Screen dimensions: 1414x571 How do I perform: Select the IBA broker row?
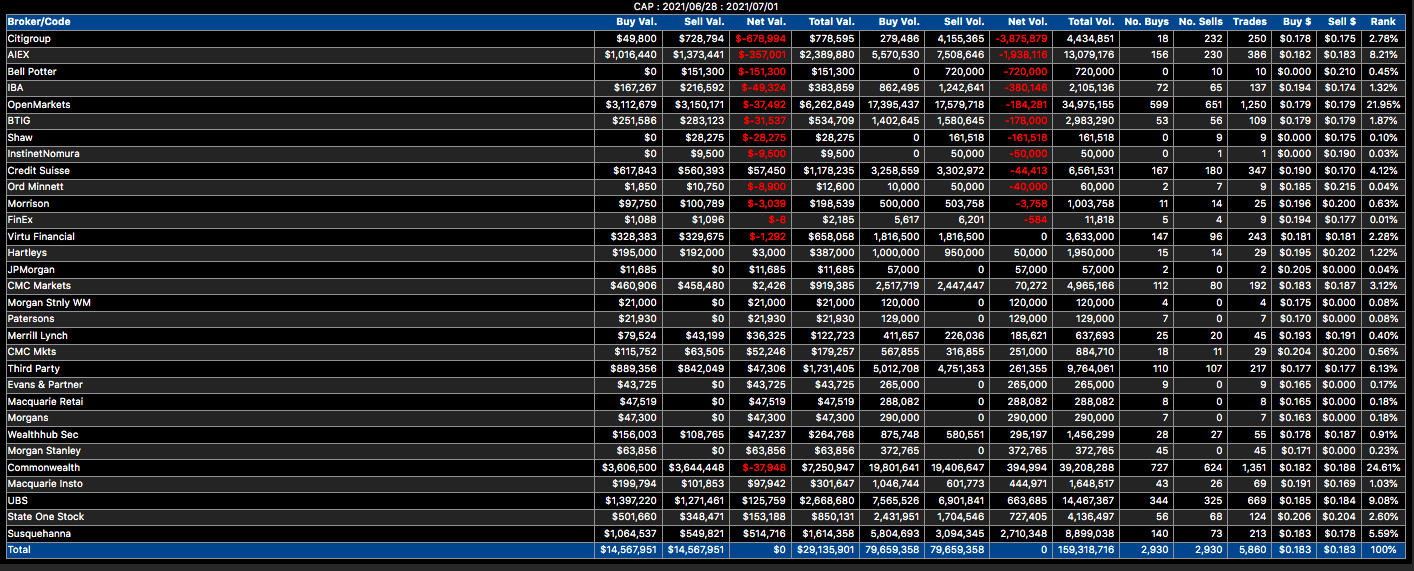pos(707,88)
